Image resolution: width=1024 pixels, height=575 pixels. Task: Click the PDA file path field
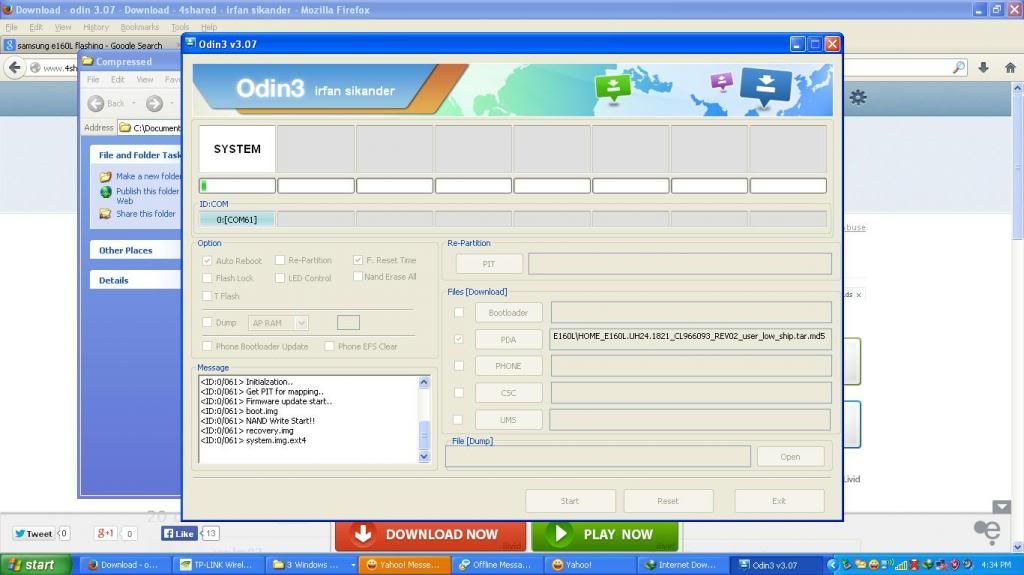pyautogui.click(x=690, y=339)
